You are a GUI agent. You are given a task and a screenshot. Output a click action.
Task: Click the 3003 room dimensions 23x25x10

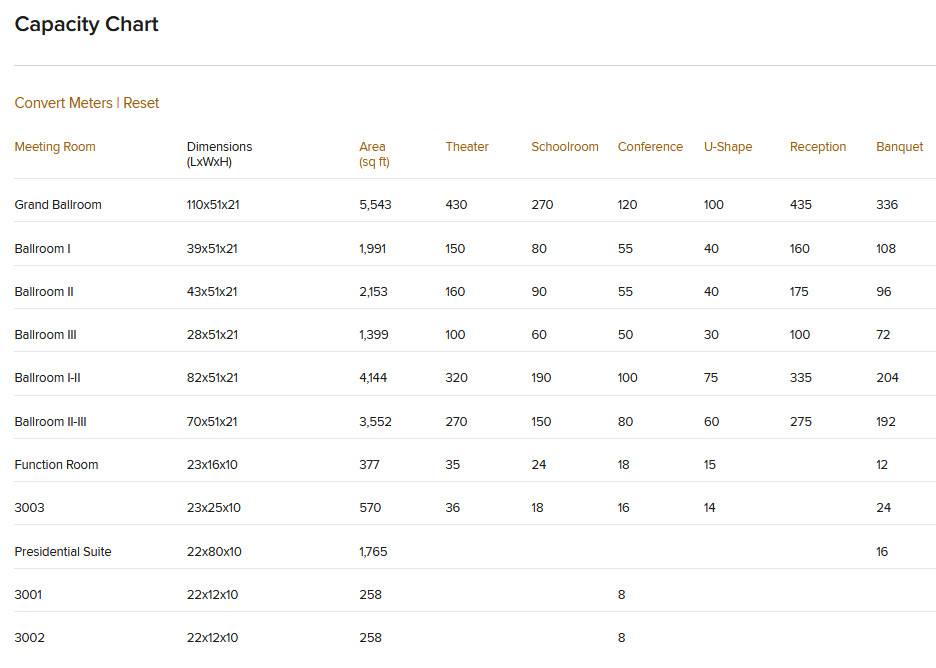click(214, 507)
